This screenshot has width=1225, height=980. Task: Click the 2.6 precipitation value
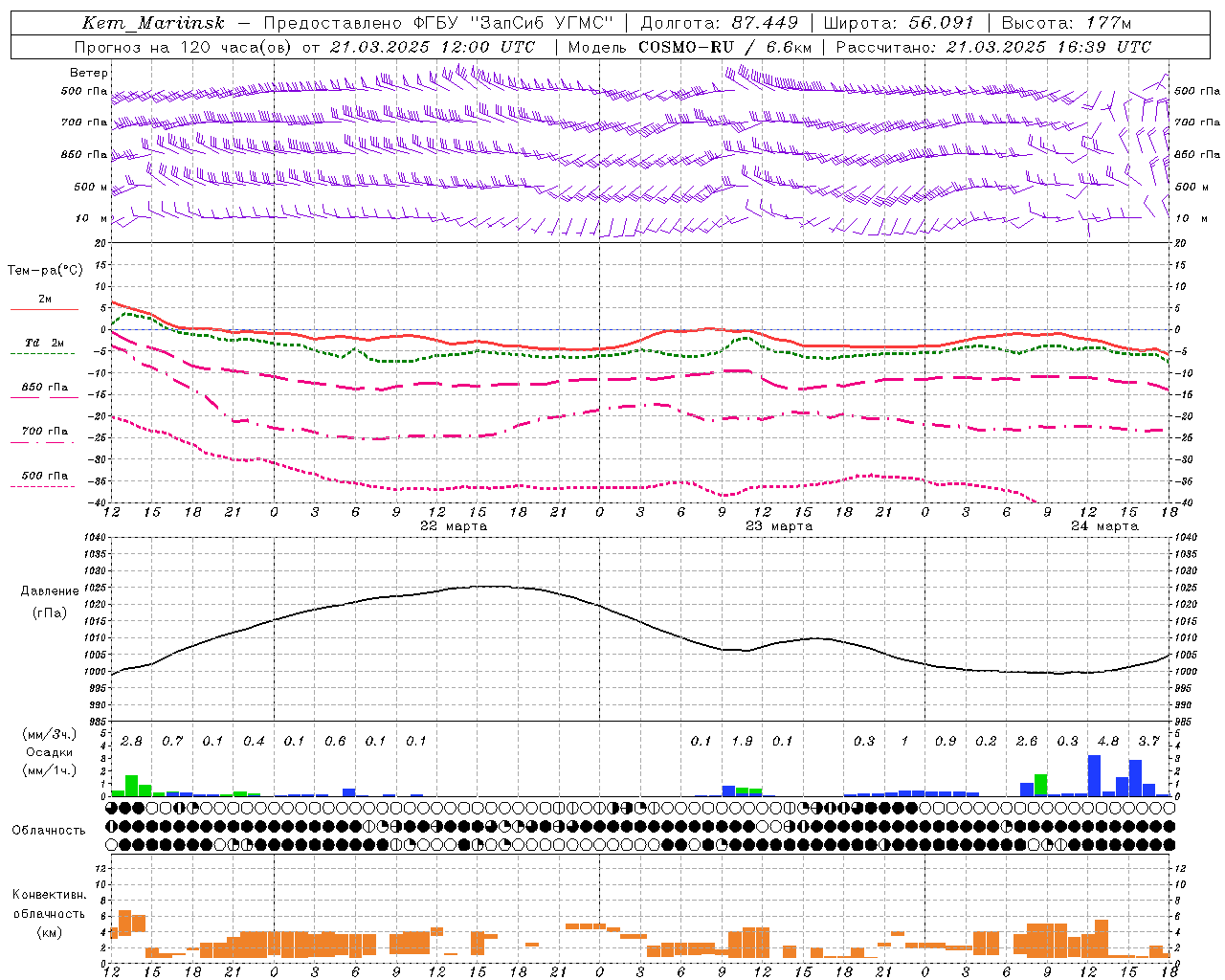(1027, 742)
